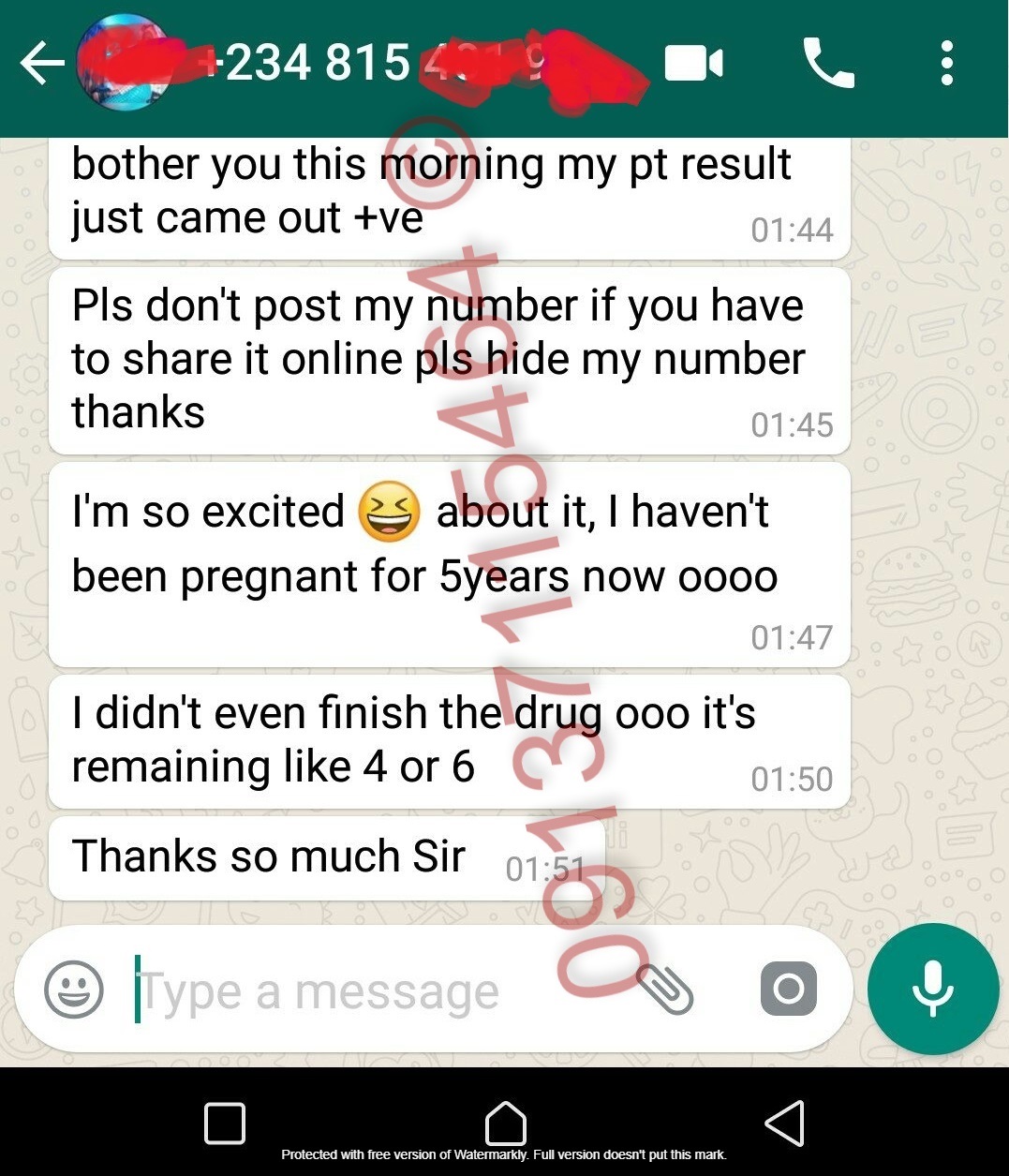Viewport: 1009px width, 1176px height.
Task: Tap Android home navigation button
Action: [505, 1123]
